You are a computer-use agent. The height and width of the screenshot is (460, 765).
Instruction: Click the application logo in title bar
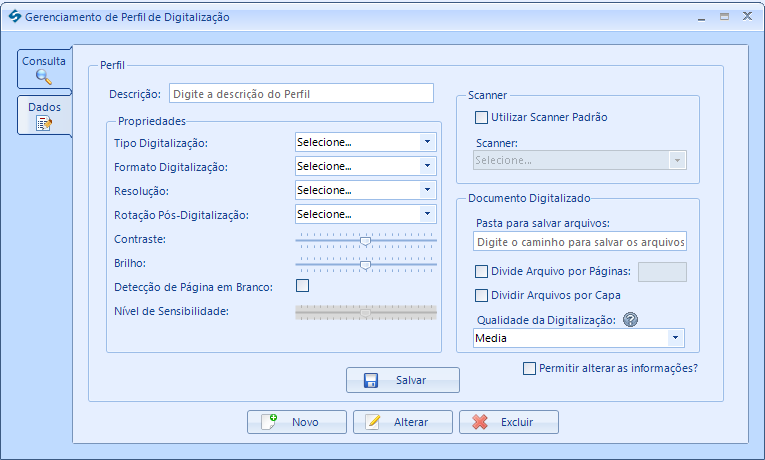coord(13,17)
